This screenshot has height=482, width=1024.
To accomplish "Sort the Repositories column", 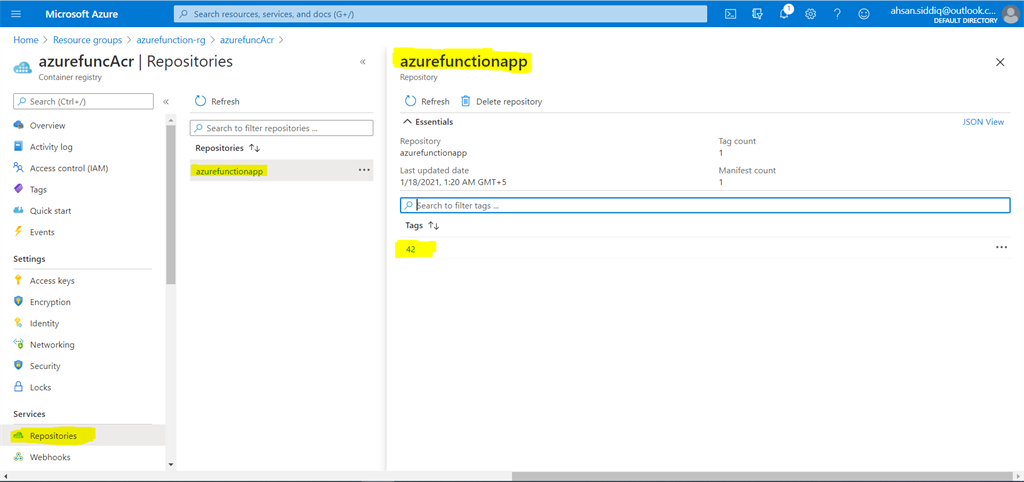I will pos(255,148).
